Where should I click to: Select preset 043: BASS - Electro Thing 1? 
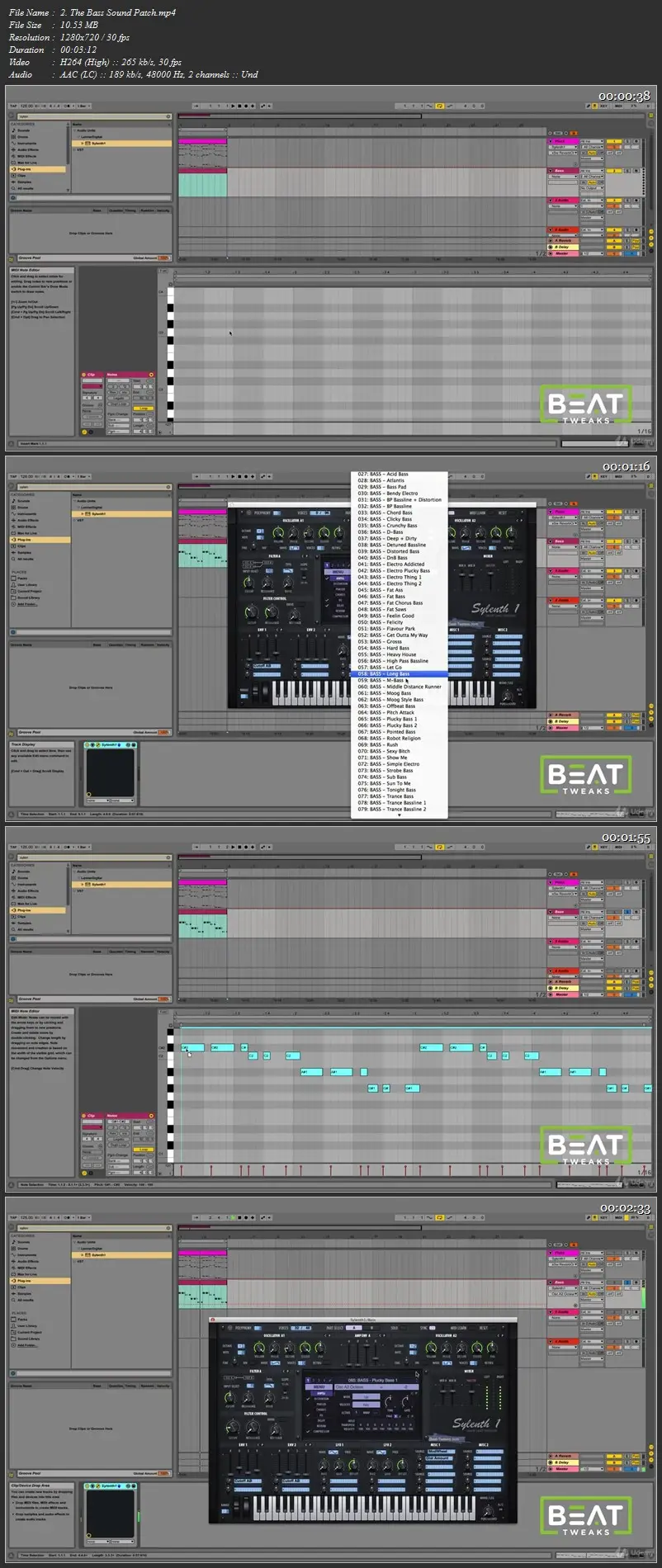pos(400,577)
